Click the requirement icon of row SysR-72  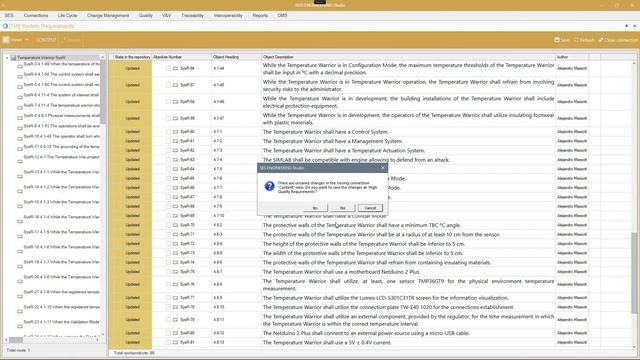coord(176,244)
